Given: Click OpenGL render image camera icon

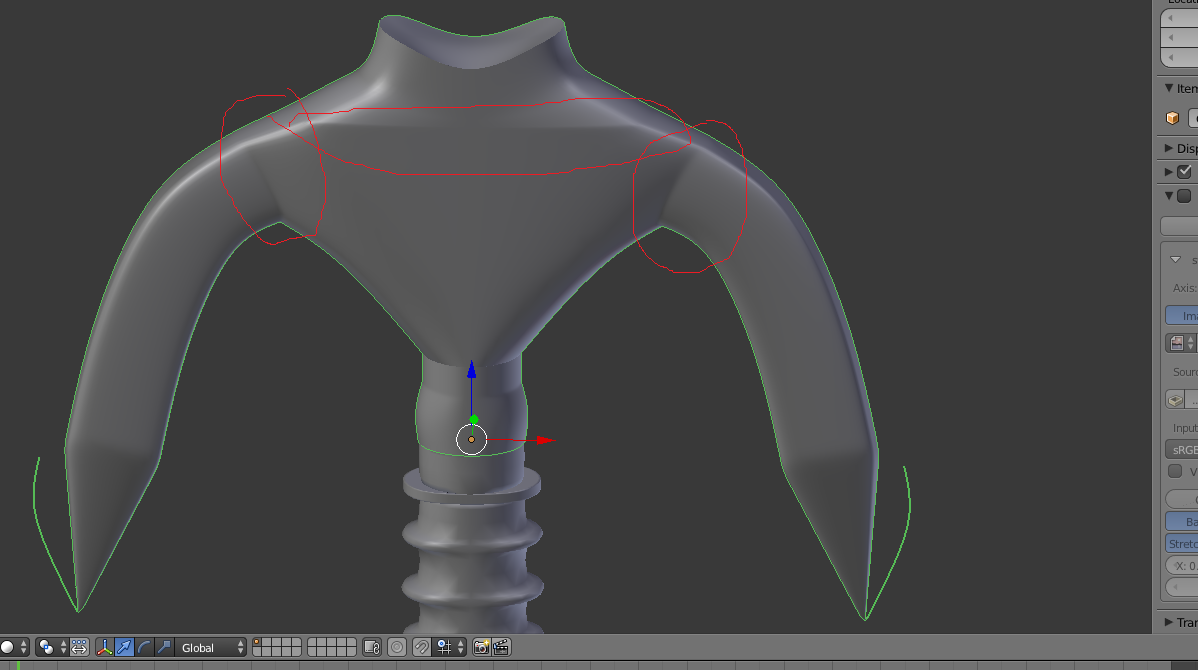Looking at the screenshot, I should [x=481, y=647].
